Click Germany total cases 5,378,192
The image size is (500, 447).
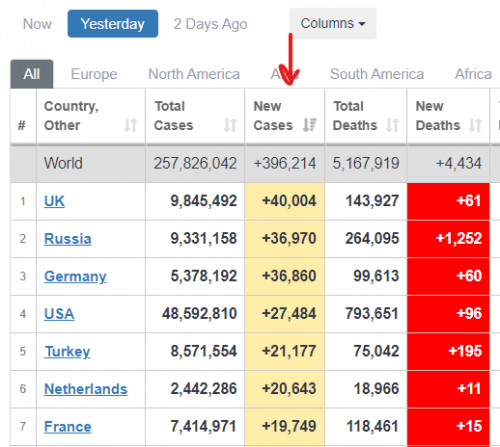[x=204, y=276]
